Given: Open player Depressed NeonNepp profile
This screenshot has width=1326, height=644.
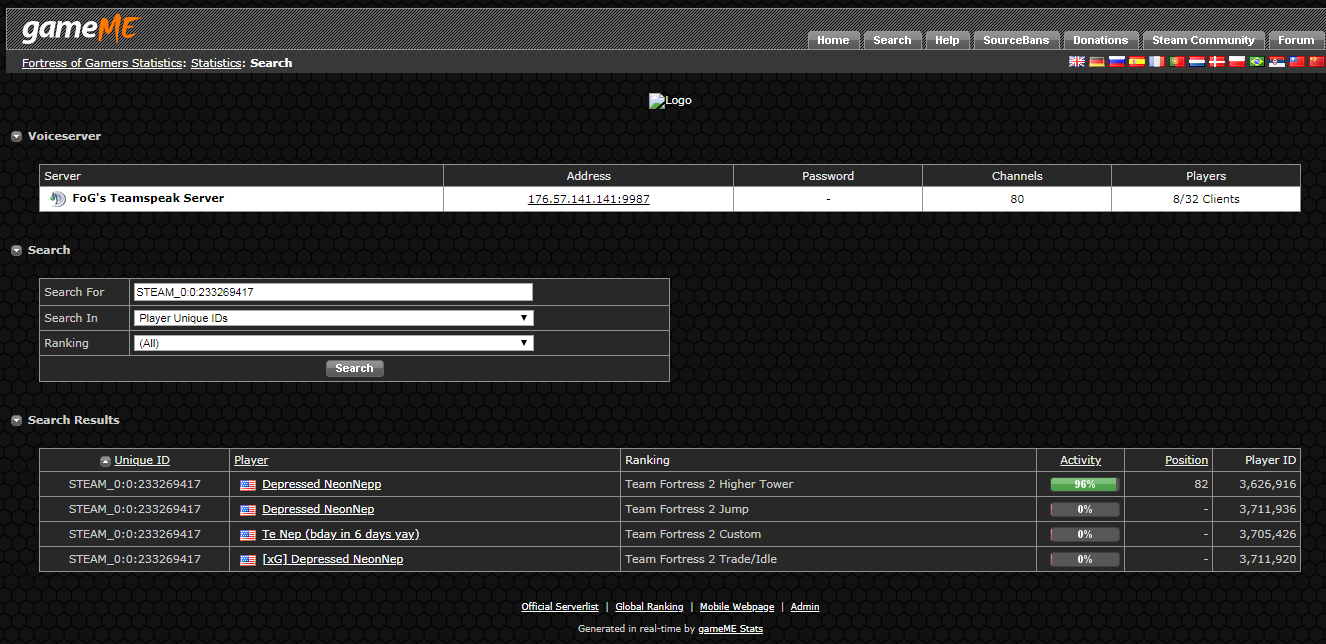Looking at the screenshot, I should tap(321, 484).
